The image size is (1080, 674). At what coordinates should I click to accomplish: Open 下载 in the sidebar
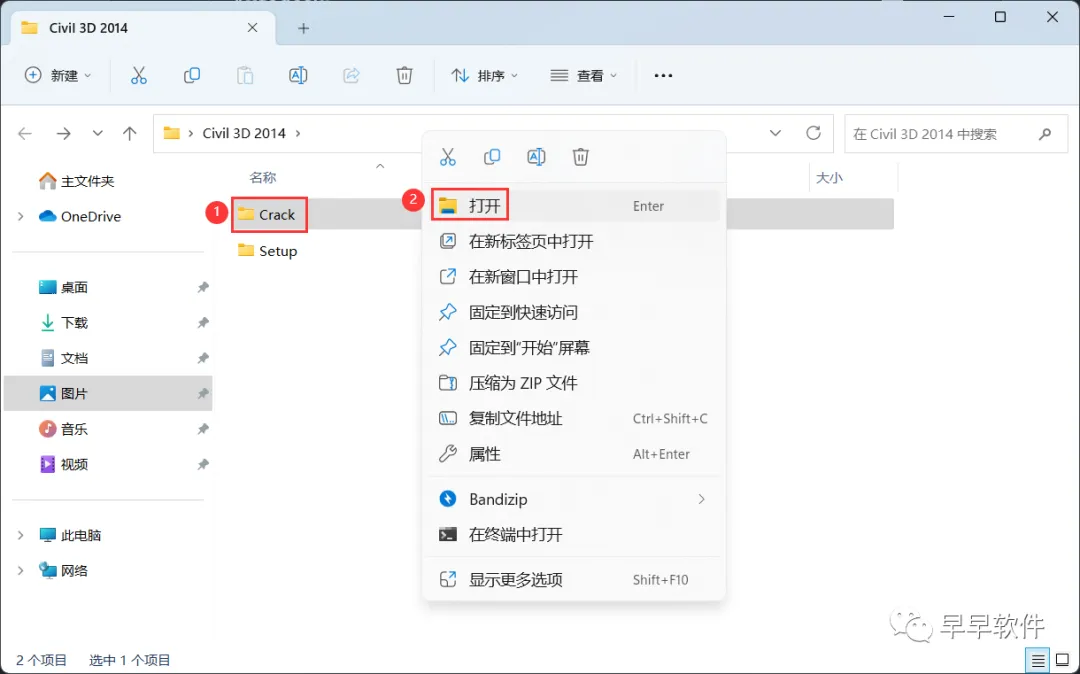(x=63, y=322)
